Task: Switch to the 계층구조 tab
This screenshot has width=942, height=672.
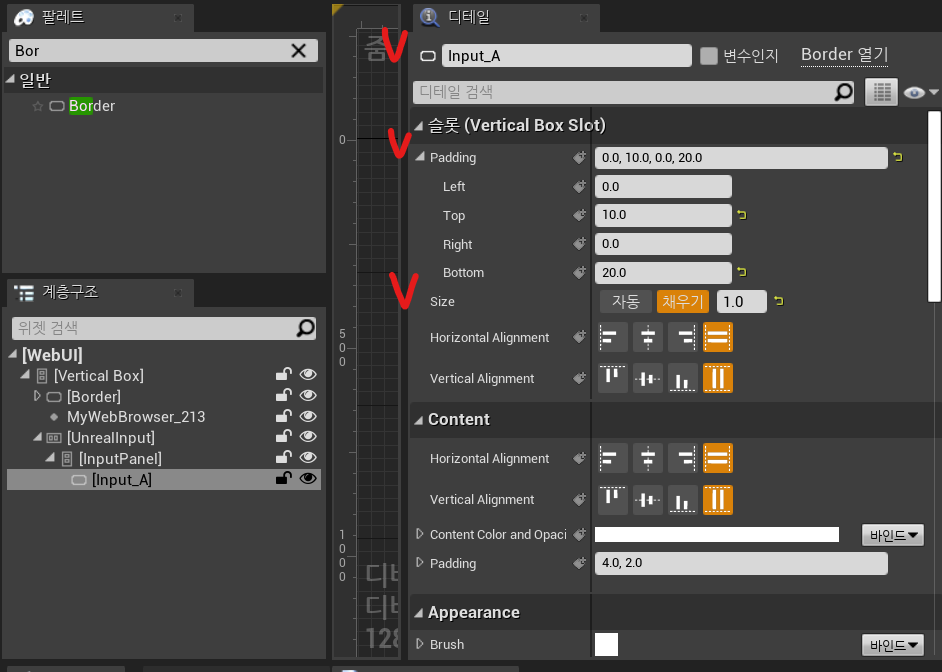Action: click(x=70, y=292)
